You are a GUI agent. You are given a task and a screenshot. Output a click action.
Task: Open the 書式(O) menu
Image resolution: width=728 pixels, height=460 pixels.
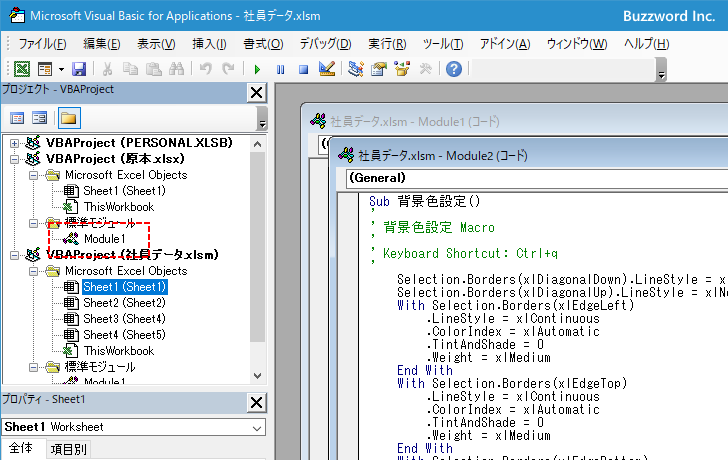(263, 44)
